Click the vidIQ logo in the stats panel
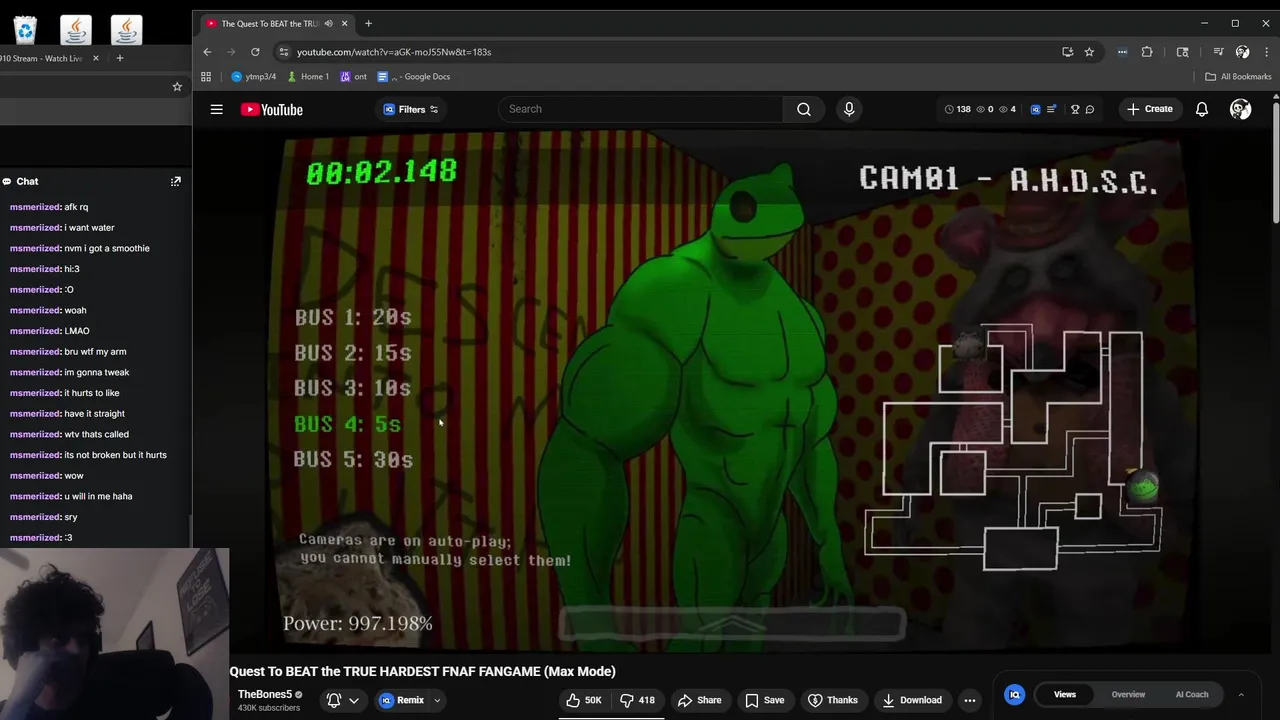1280x720 pixels. [x=1014, y=694]
